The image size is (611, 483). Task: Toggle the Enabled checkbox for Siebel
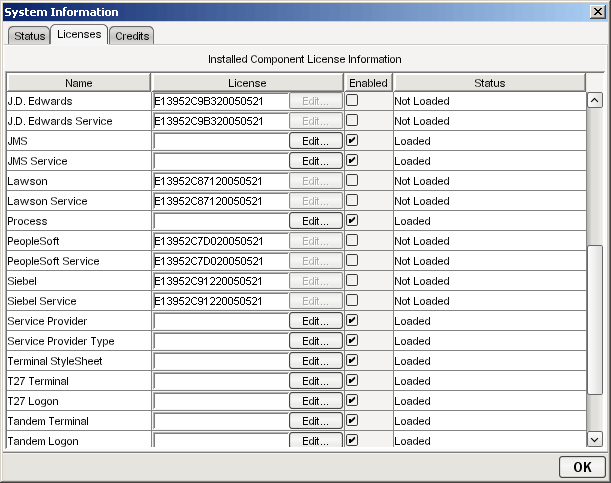point(352,280)
